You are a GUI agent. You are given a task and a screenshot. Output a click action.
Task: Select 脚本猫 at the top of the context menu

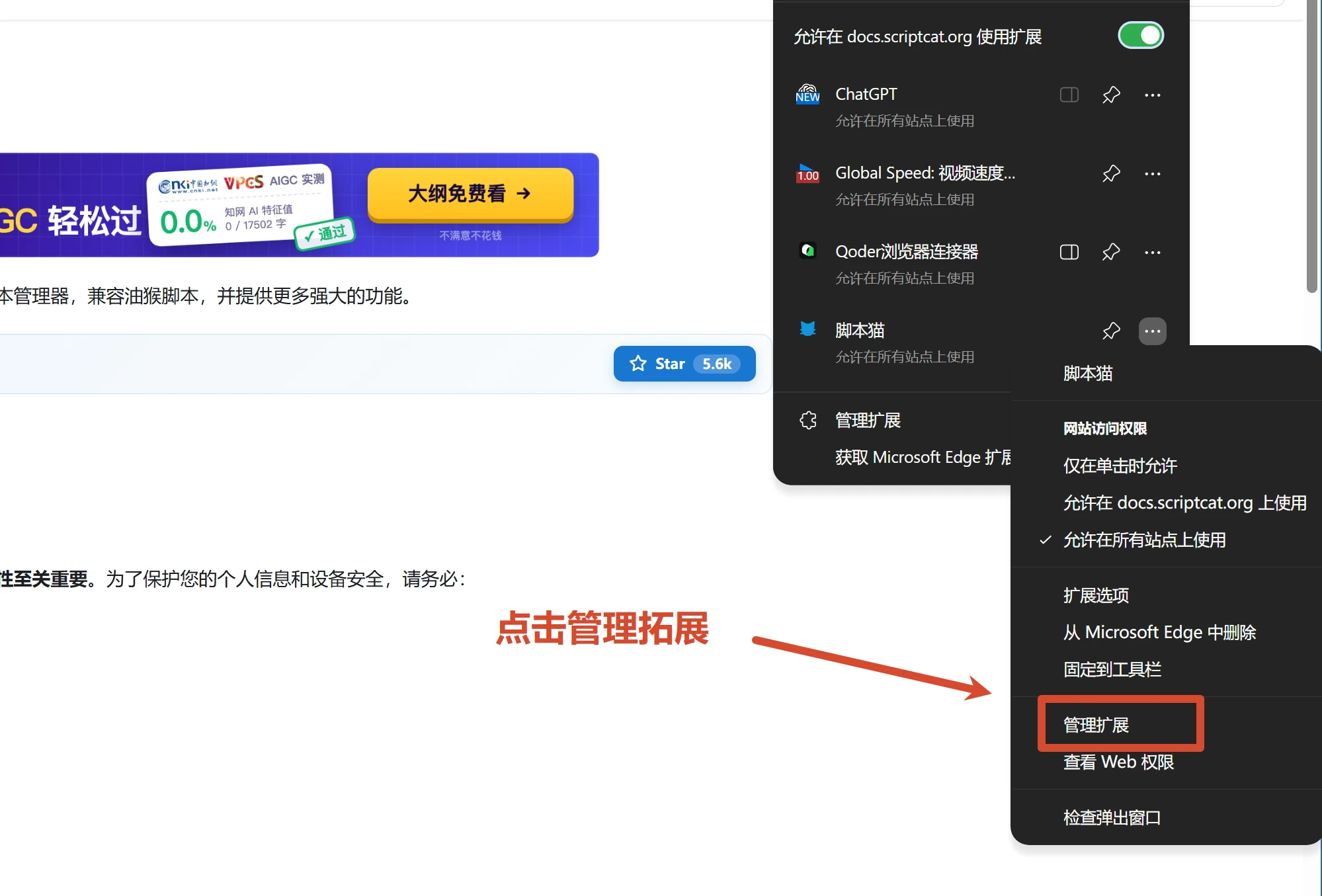(x=1088, y=374)
